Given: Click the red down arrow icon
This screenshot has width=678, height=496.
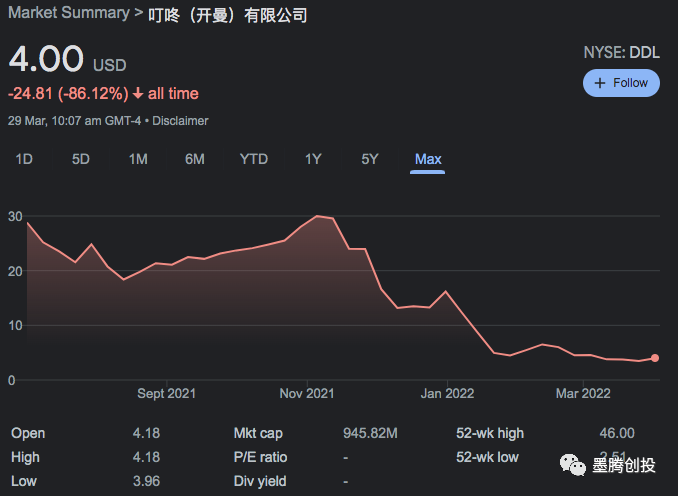Looking at the screenshot, I should click(138, 94).
